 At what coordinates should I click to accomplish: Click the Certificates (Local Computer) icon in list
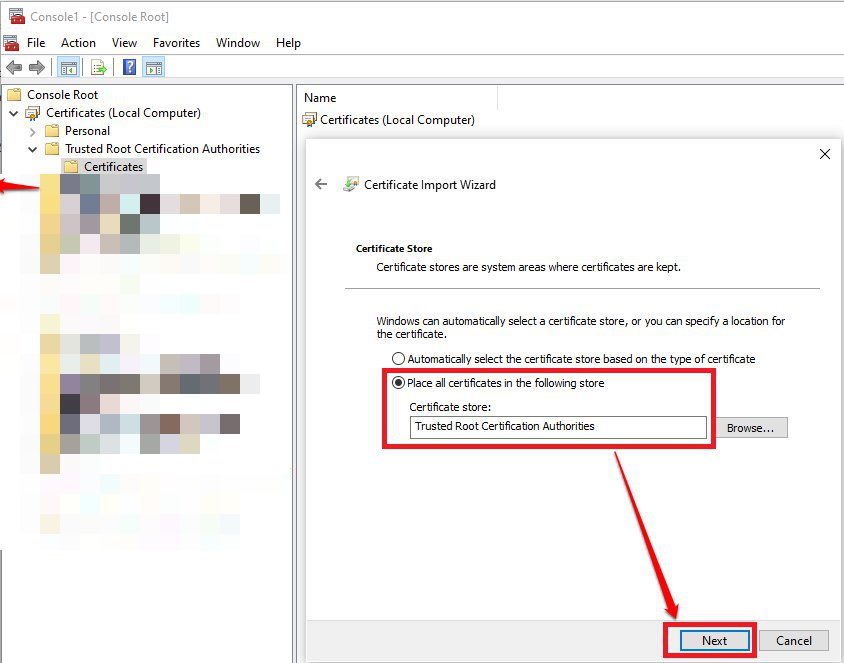309,120
